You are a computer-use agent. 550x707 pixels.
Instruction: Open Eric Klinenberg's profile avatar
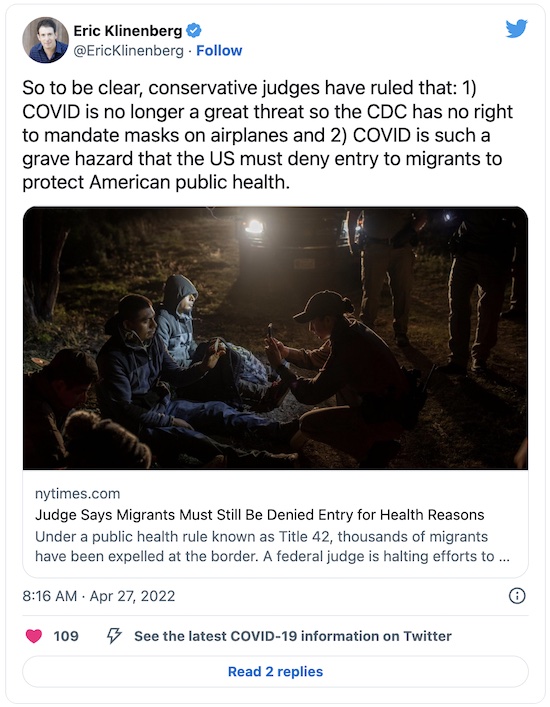point(46,40)
